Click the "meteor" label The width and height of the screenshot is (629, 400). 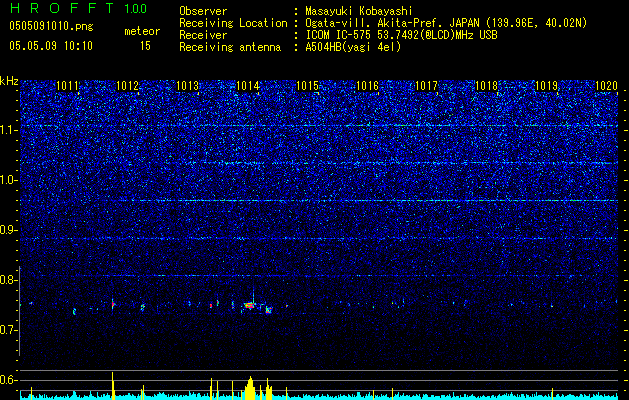[142, 31]
